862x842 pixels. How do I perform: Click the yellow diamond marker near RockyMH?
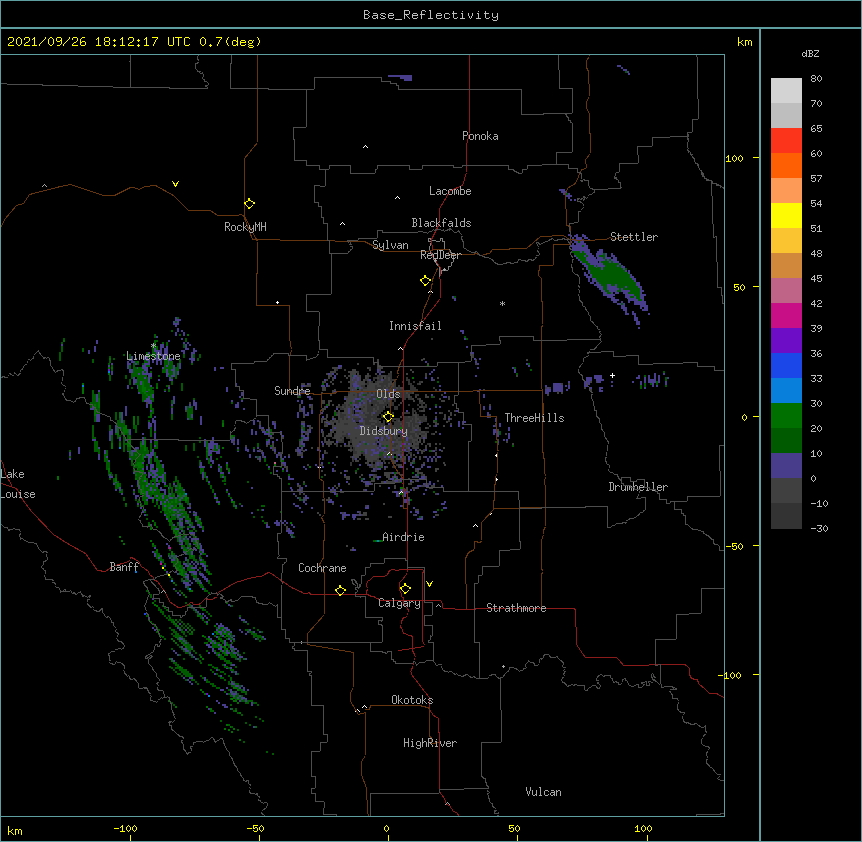(x=249, y=204)
